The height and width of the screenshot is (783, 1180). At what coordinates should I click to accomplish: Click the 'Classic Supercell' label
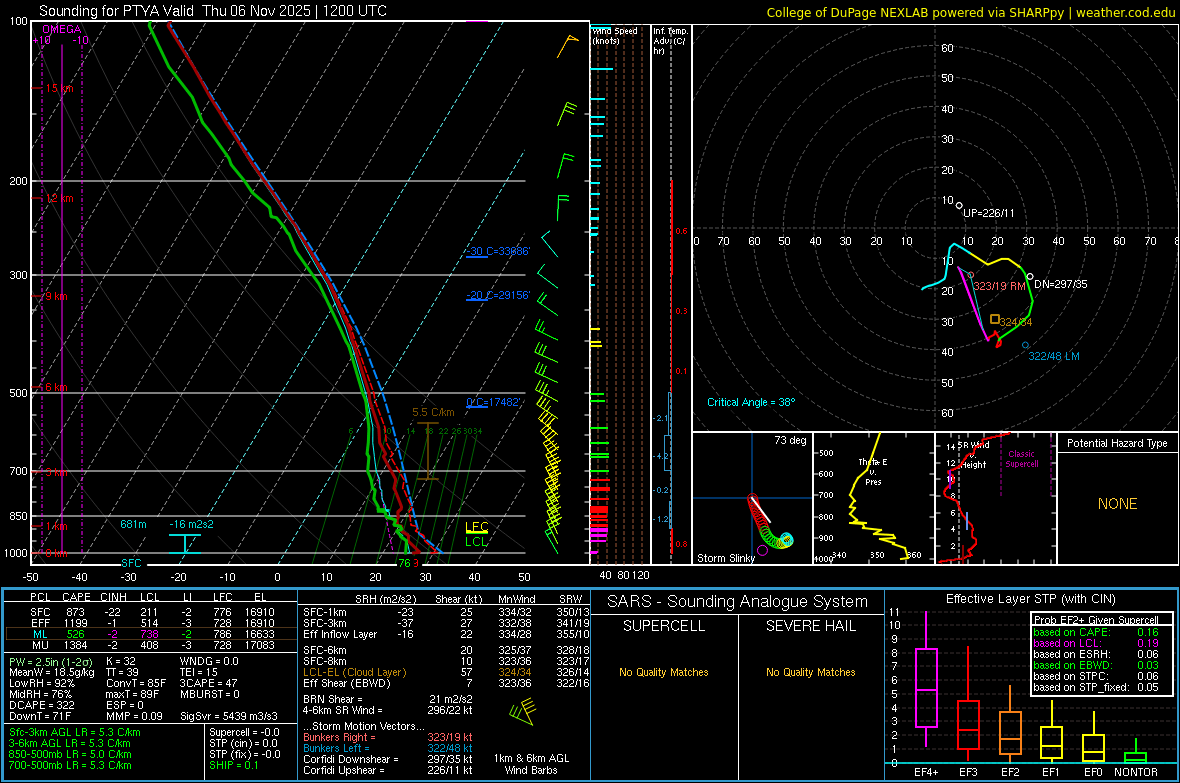coord(1021,459)
